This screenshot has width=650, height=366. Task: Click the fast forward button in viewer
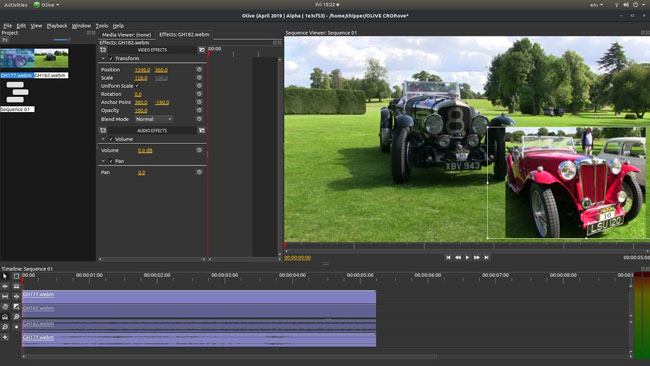tap(477, 257)
